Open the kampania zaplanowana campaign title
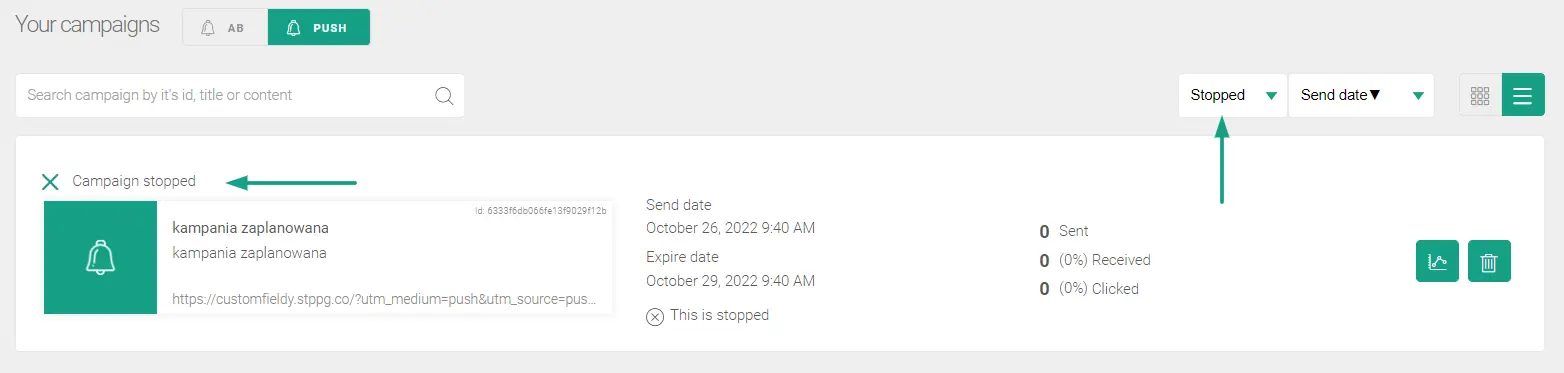Viewport: 1564px width, 373px height. 250,228
